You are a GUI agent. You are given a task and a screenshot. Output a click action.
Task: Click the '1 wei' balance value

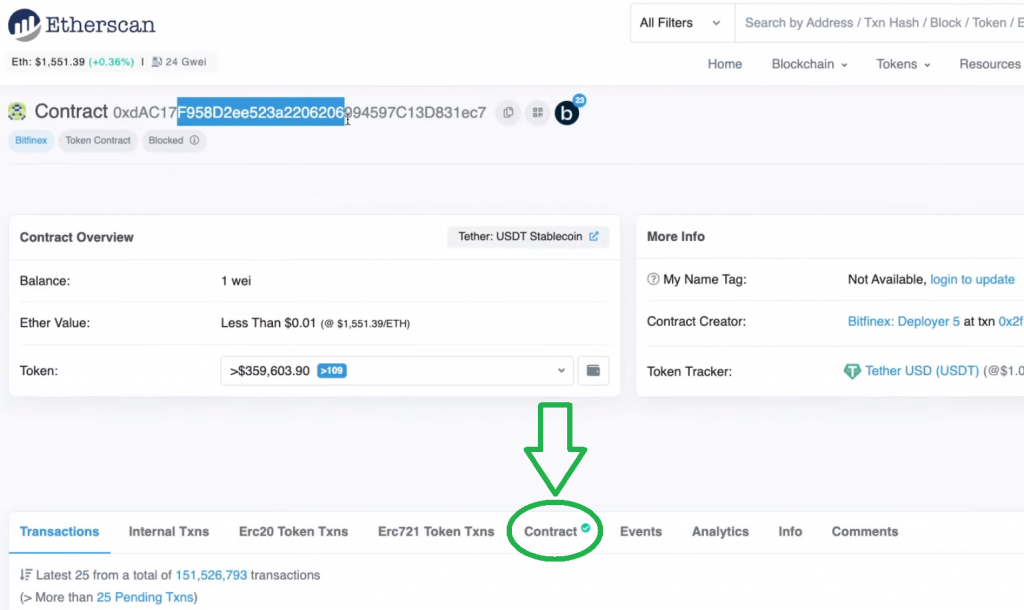click(x=236, y=281)
